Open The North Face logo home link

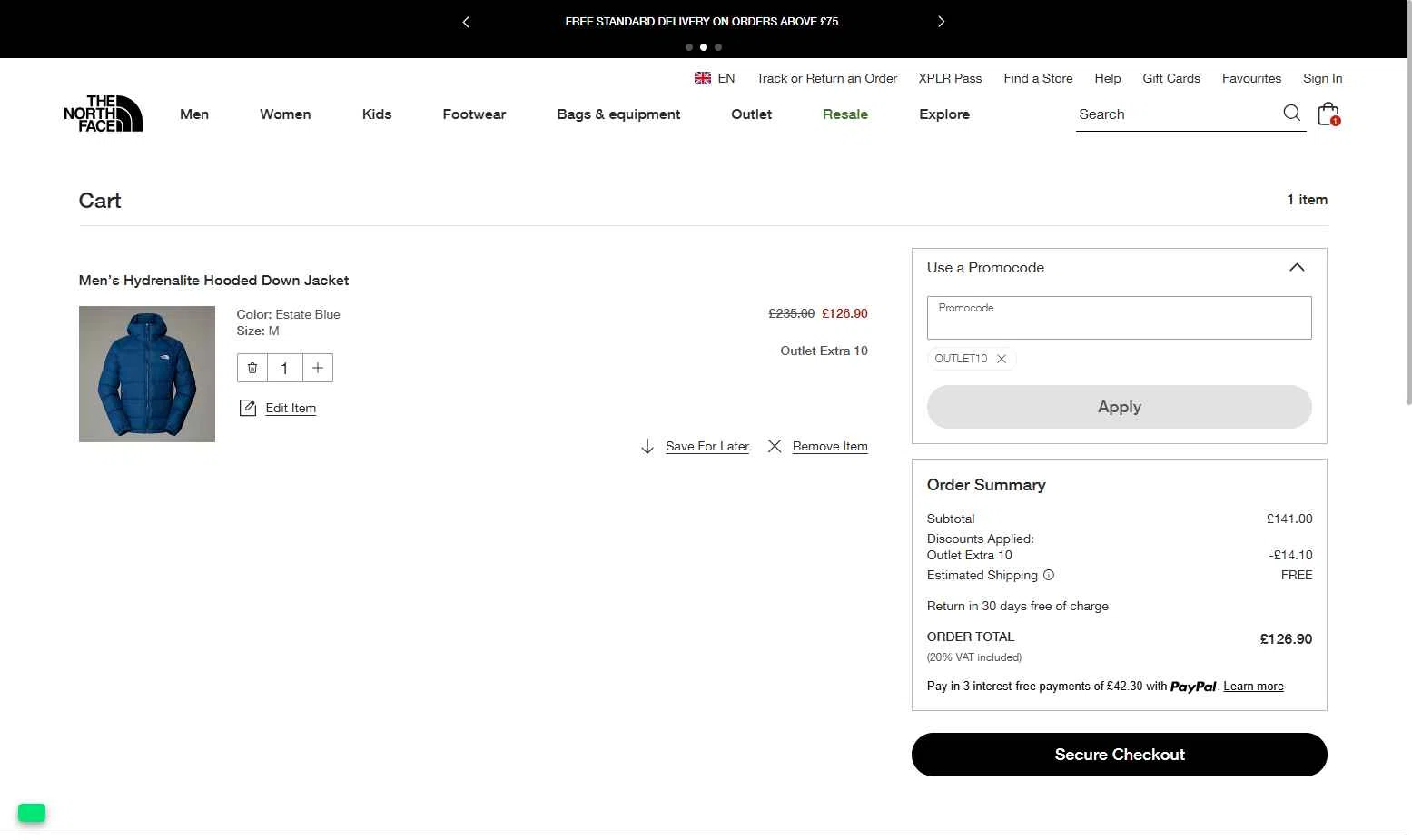pyautogui.click(x=103, y=114)
